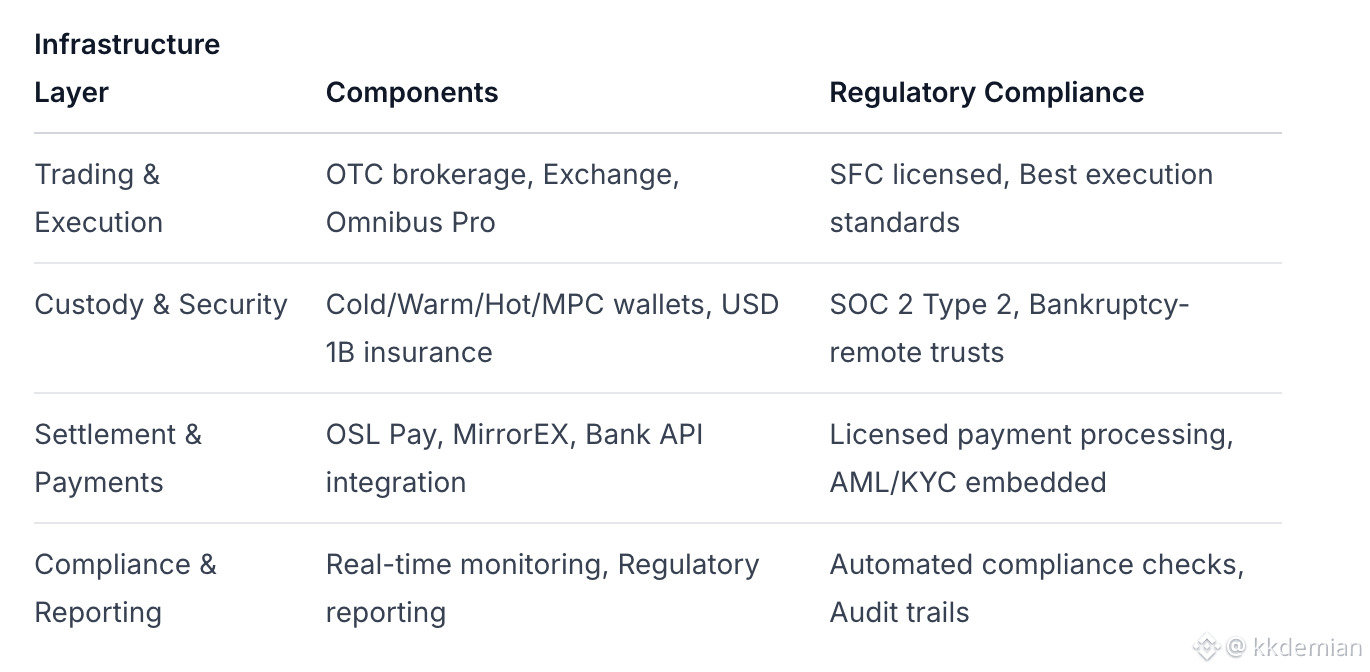Image resolution: width=1370 pixels, height=672 pixels.
Task: Click the @kkdemian watermark username
Action: (1294, 647)
